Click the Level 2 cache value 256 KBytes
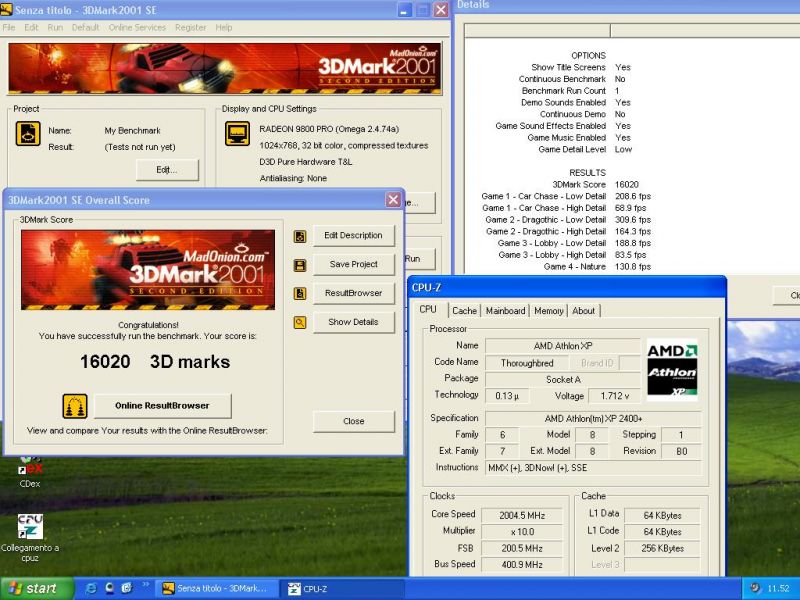Viewport: 800px width, 600px height. (x=662, y=548)
